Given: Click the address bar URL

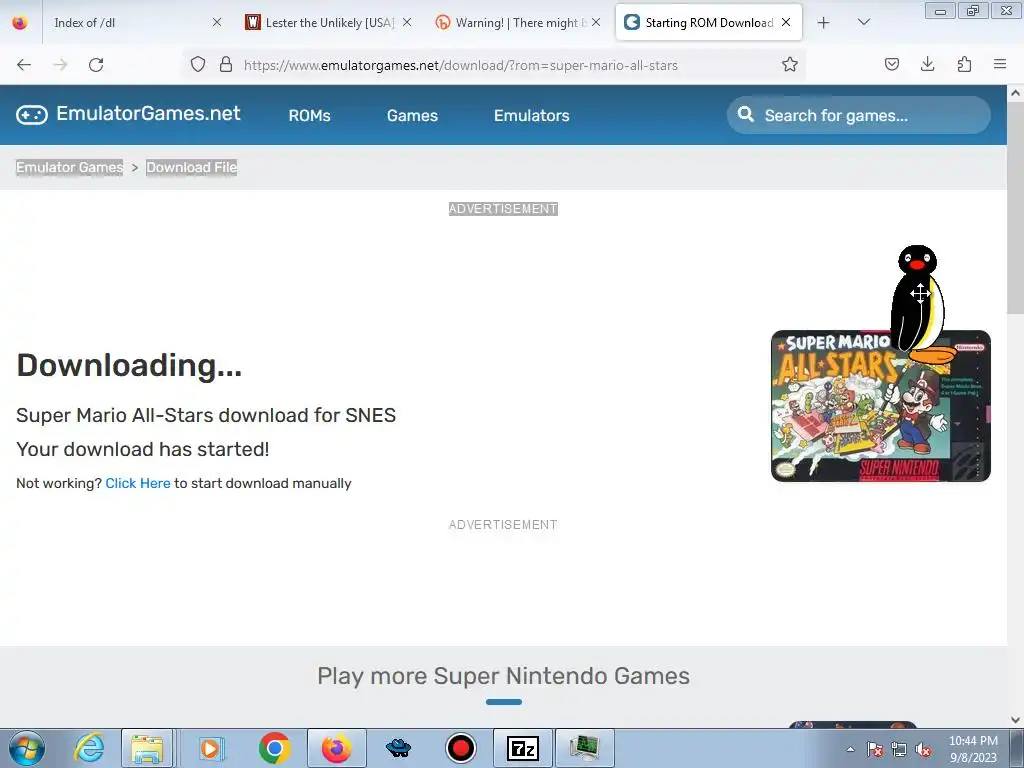Looking at the screenshot, I should click(460, 65).
